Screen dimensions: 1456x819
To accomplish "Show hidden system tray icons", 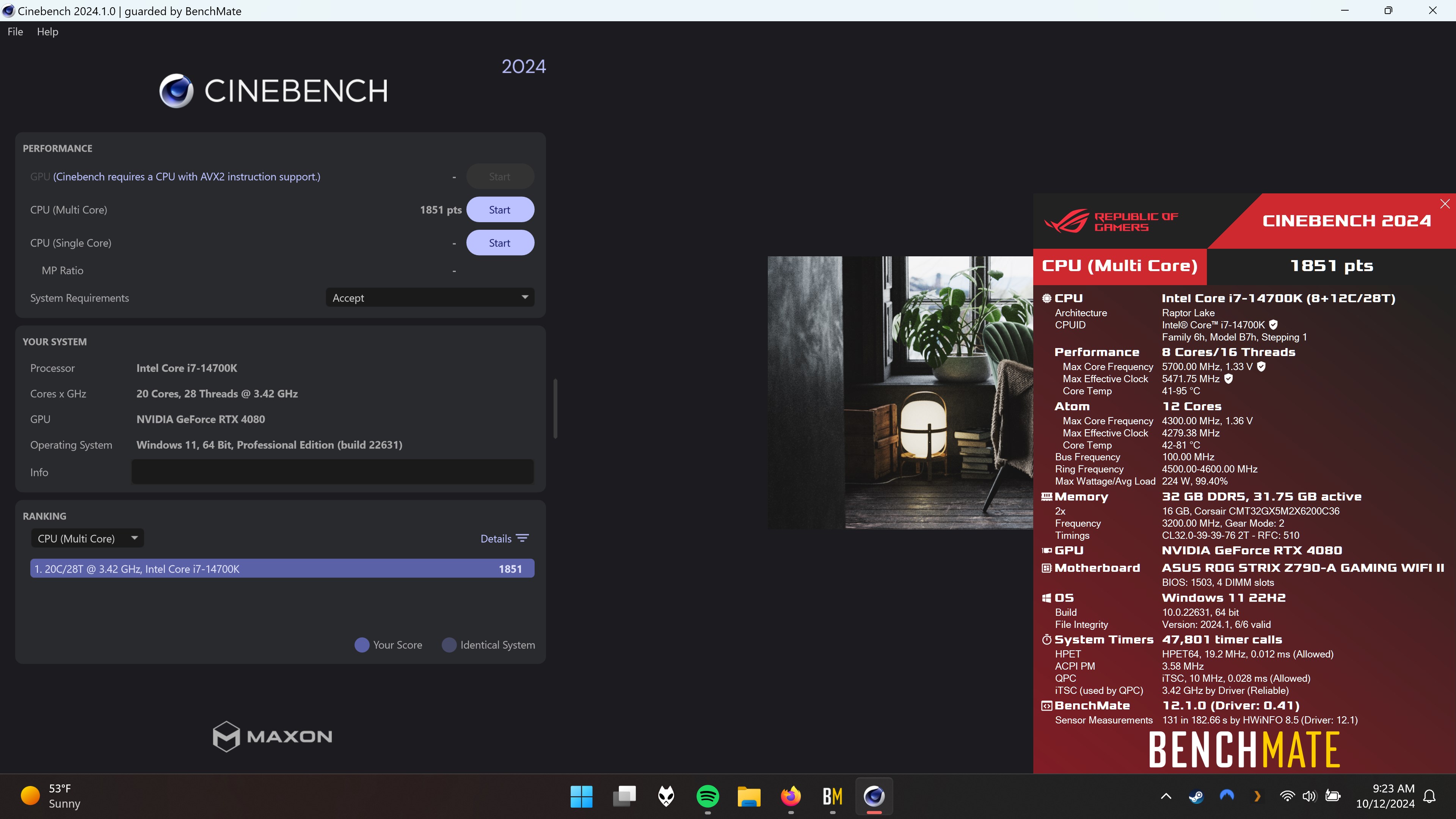I will click(x=1166, y=796).
